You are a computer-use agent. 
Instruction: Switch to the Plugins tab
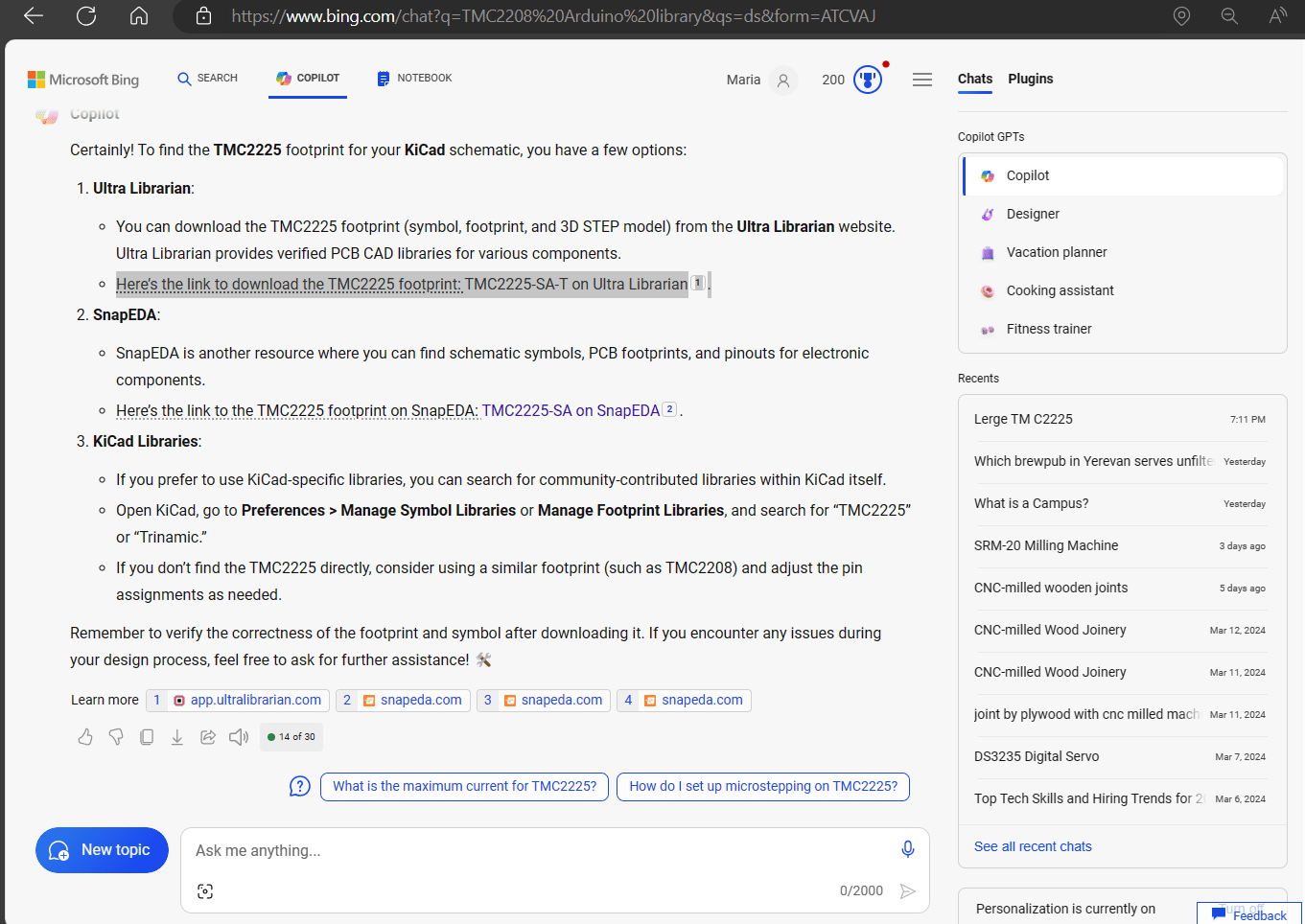click(1031, 79)
